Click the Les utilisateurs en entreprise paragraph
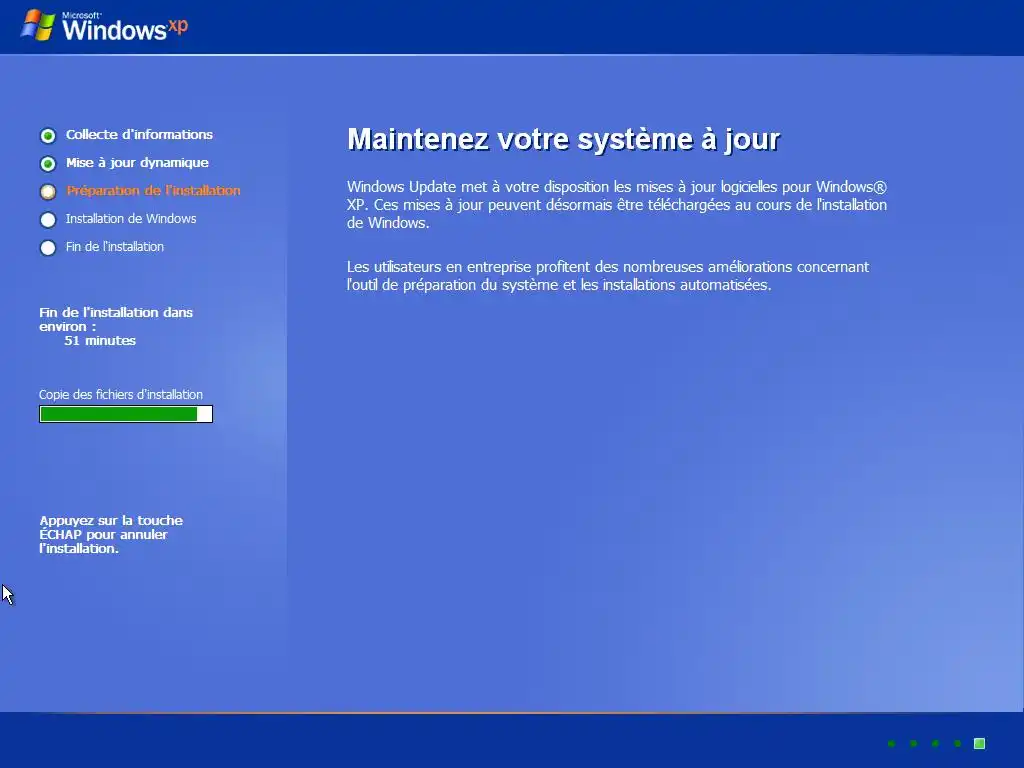This screenshot has height=768, width=1024. point(607,276)
